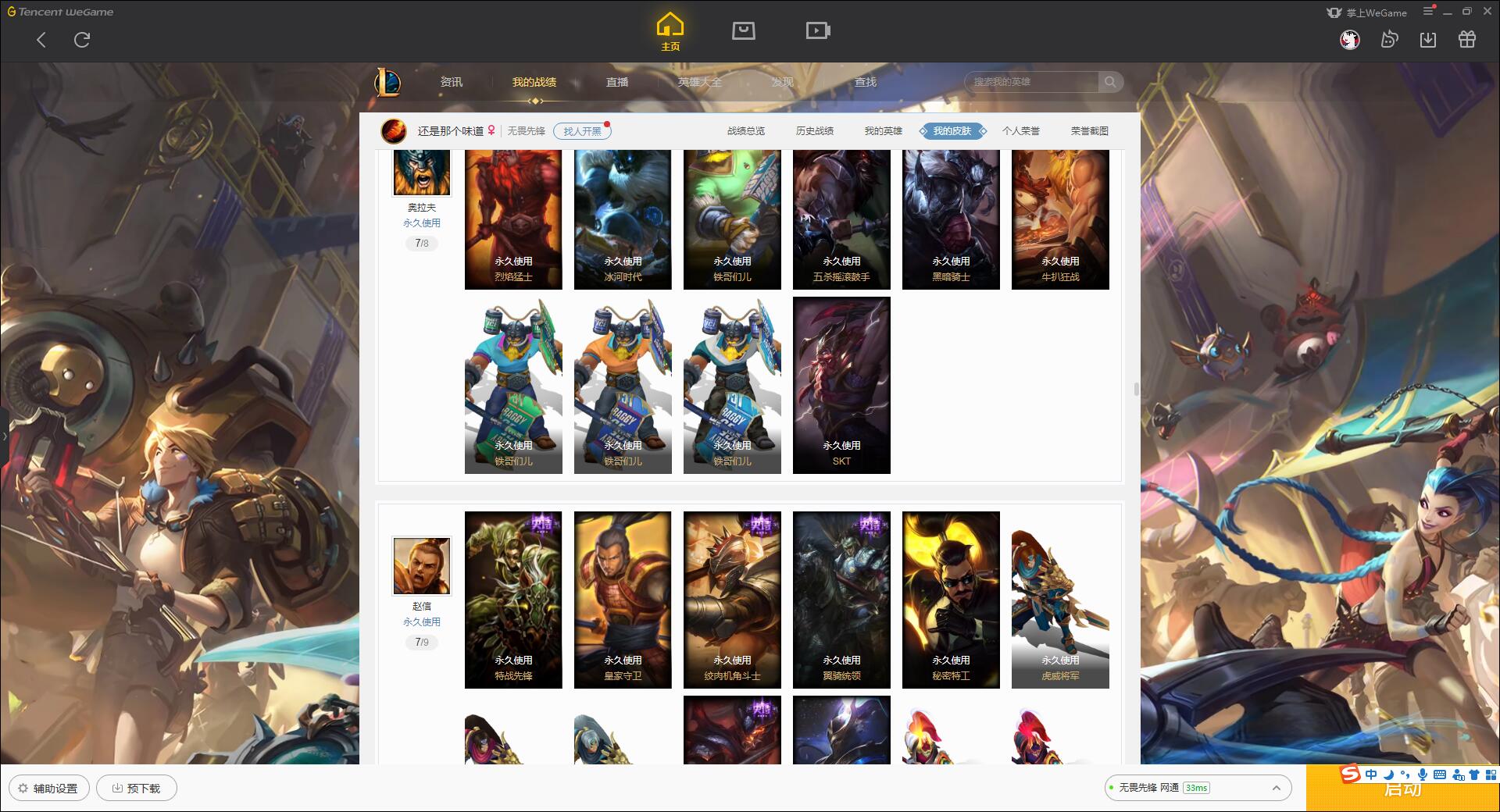Click the 预下载 pre-download button
The image size is (1500, 812).
137,789
